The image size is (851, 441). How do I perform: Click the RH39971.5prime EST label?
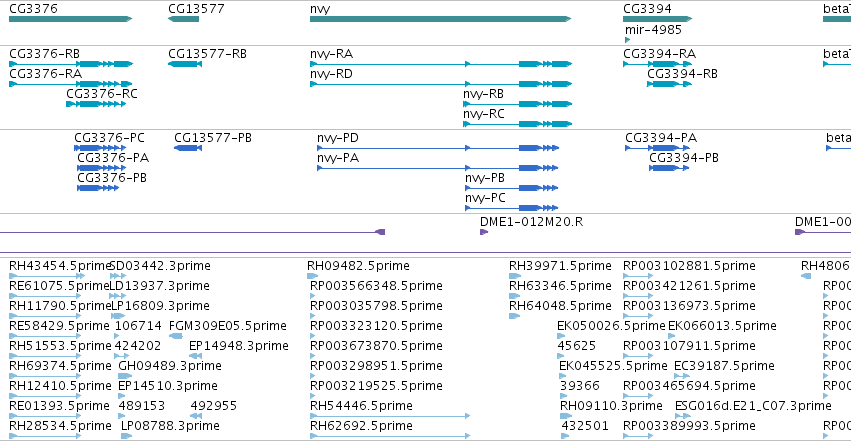(x=560, y=266)
